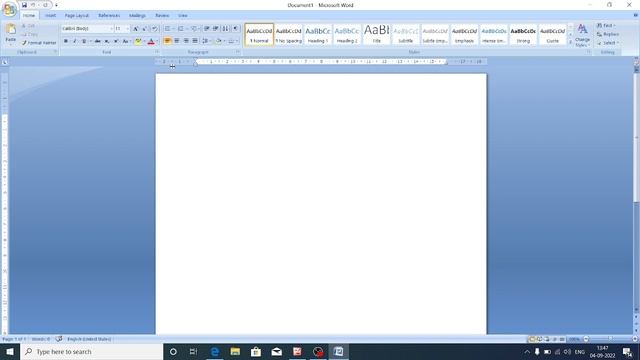Screen dimensions: 640x360
Task: Open the Mailings tab
Action: click(137, 16)
